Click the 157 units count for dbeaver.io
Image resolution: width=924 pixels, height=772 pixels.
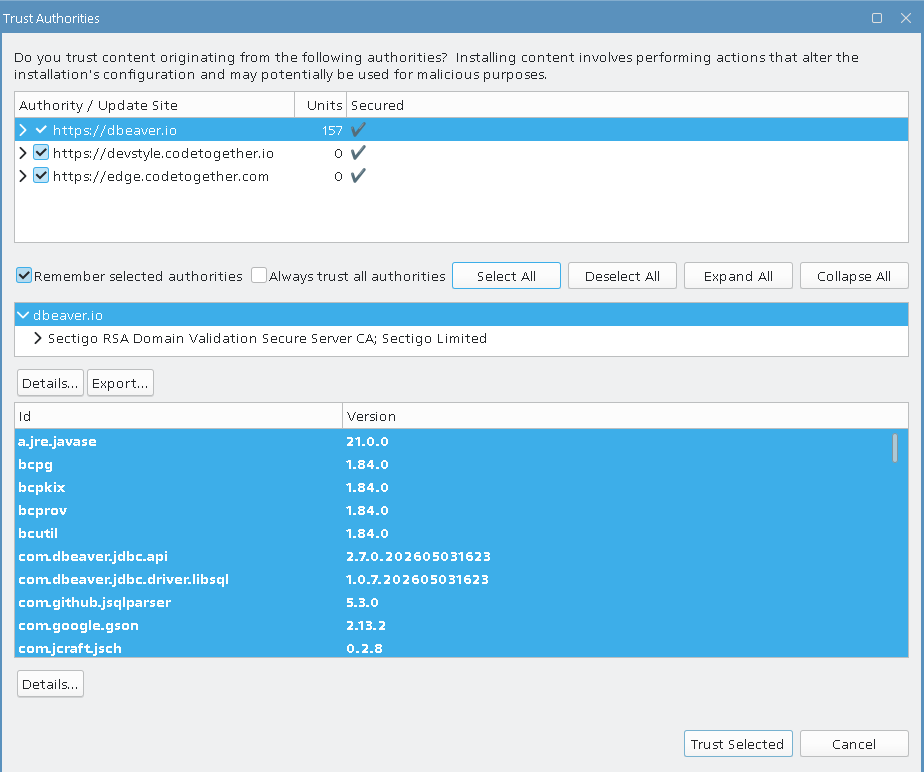tap(332, 130)
